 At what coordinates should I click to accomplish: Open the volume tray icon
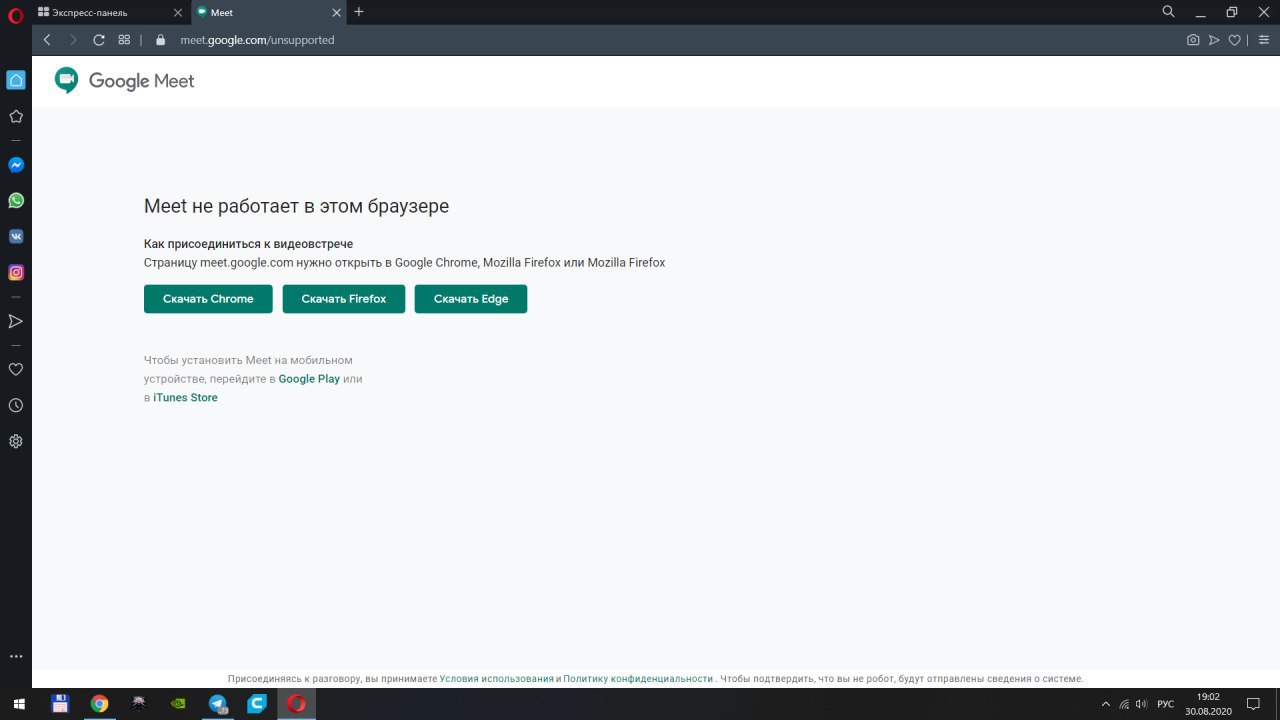pyautogui.click(x=1143, y=704)
